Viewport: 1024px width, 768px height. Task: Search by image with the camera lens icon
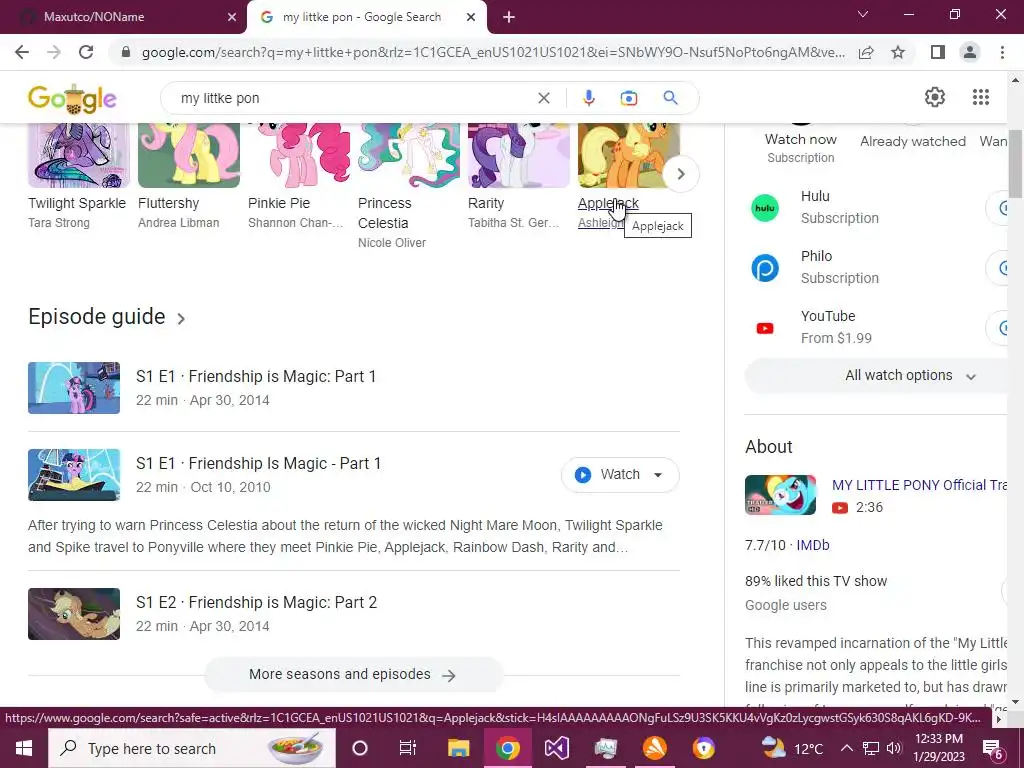click(629, 98)
